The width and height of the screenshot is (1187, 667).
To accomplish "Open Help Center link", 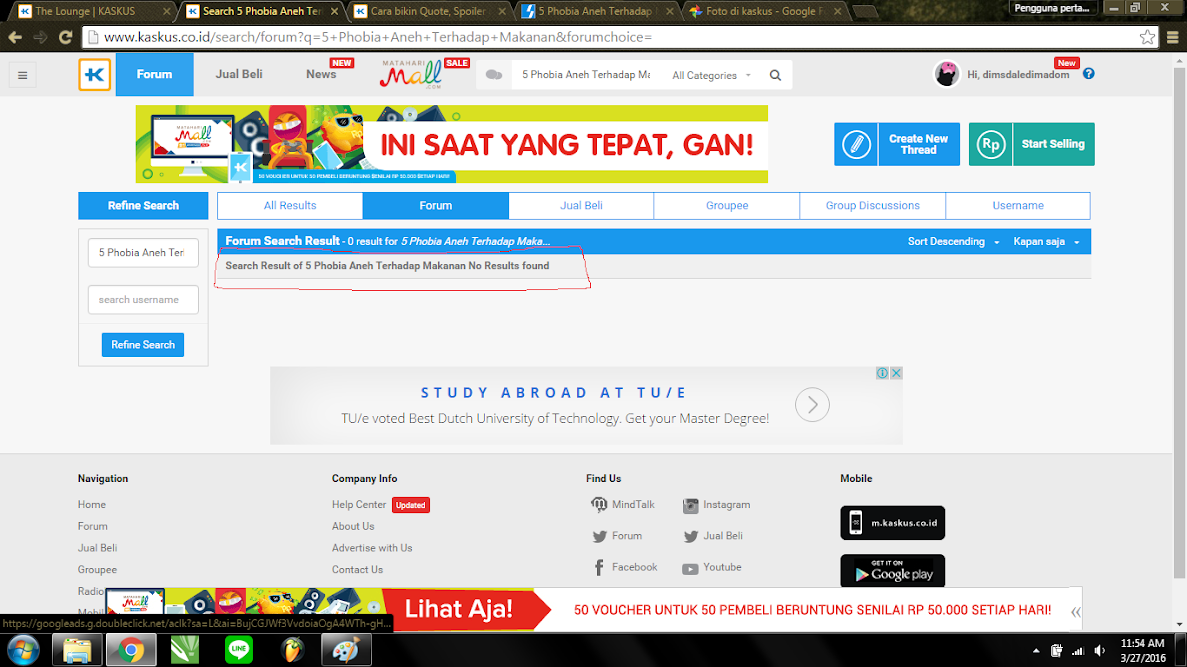I will 359,505.
